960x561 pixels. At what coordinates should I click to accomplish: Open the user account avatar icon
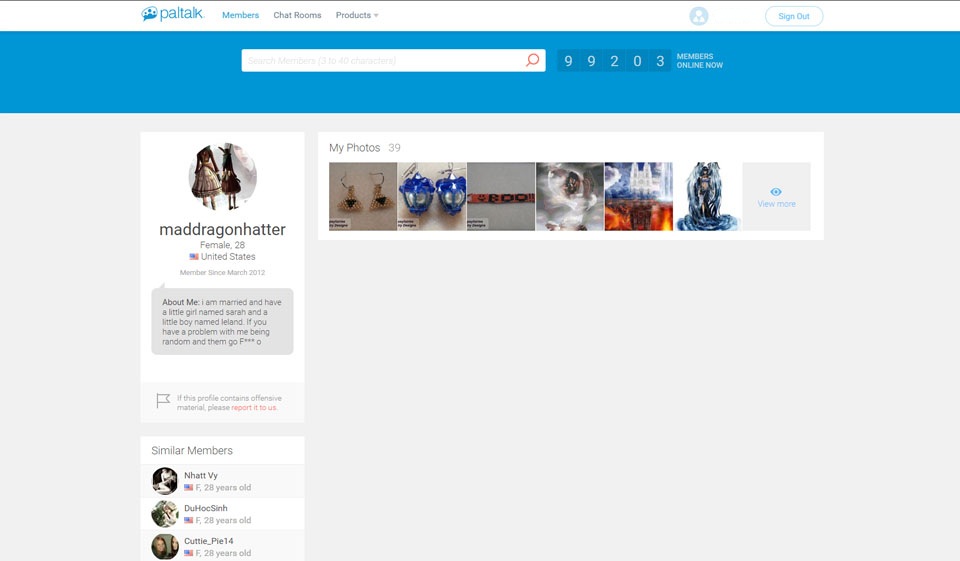(699, 16)
